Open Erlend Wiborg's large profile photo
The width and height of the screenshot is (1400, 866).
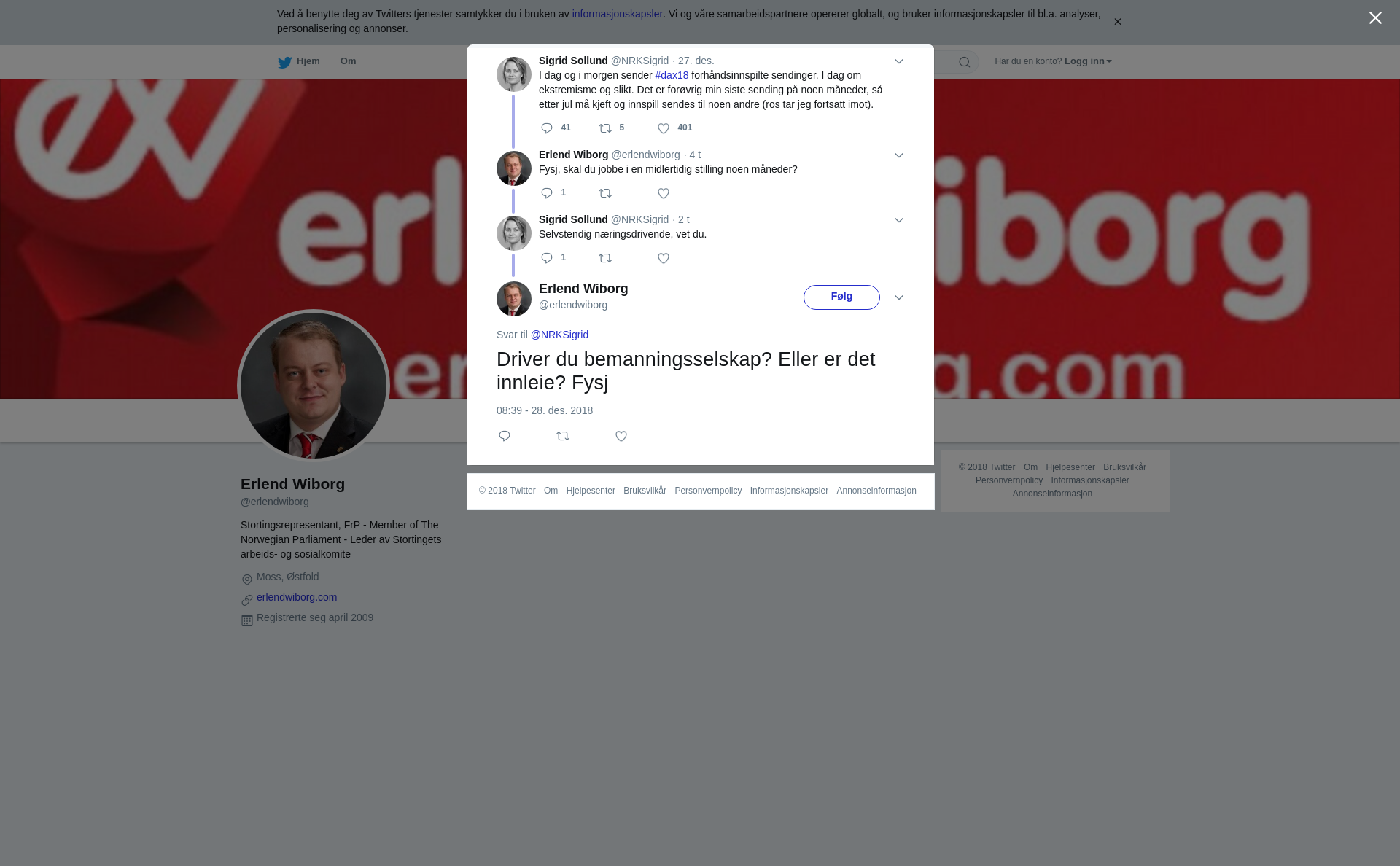click(314, 386)
